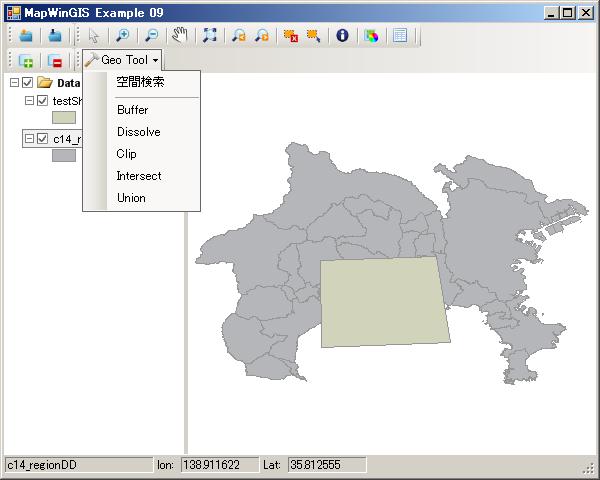Close the Geo Tool dropdown
The width and height of the screenshot is (600, 480).
pyautogui.click(x=121, y=61)
